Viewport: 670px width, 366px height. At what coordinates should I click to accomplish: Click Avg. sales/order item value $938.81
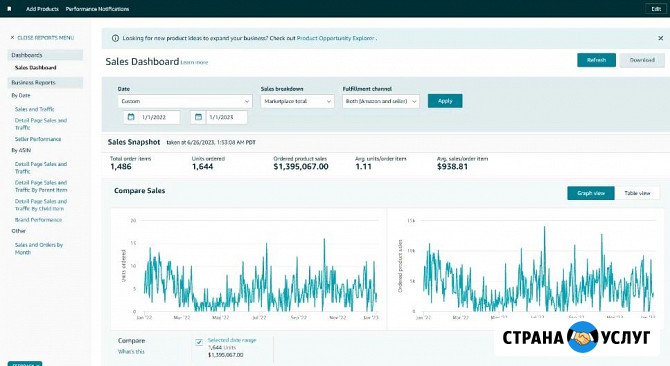tap(452, 167)
